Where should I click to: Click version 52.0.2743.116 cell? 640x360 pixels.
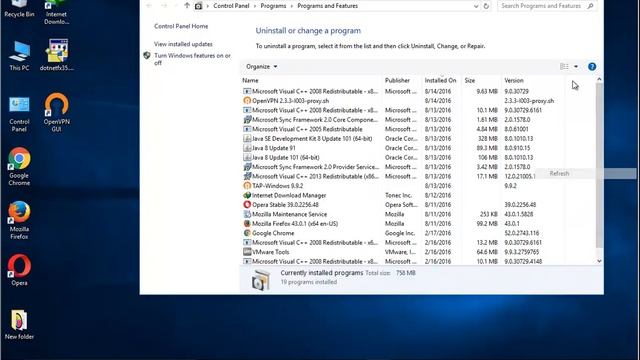coord(522,233)
